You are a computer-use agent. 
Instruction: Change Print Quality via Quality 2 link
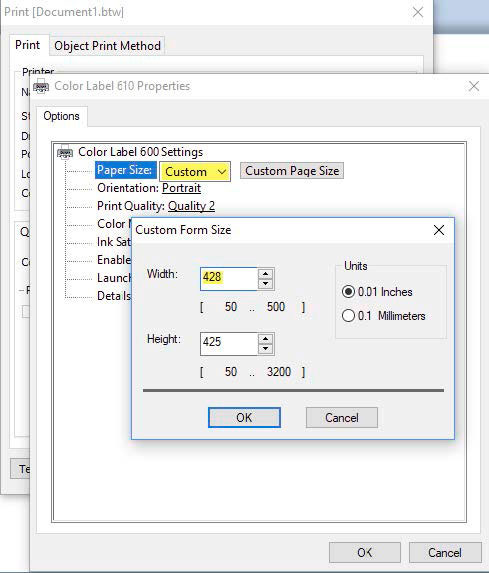191,206
